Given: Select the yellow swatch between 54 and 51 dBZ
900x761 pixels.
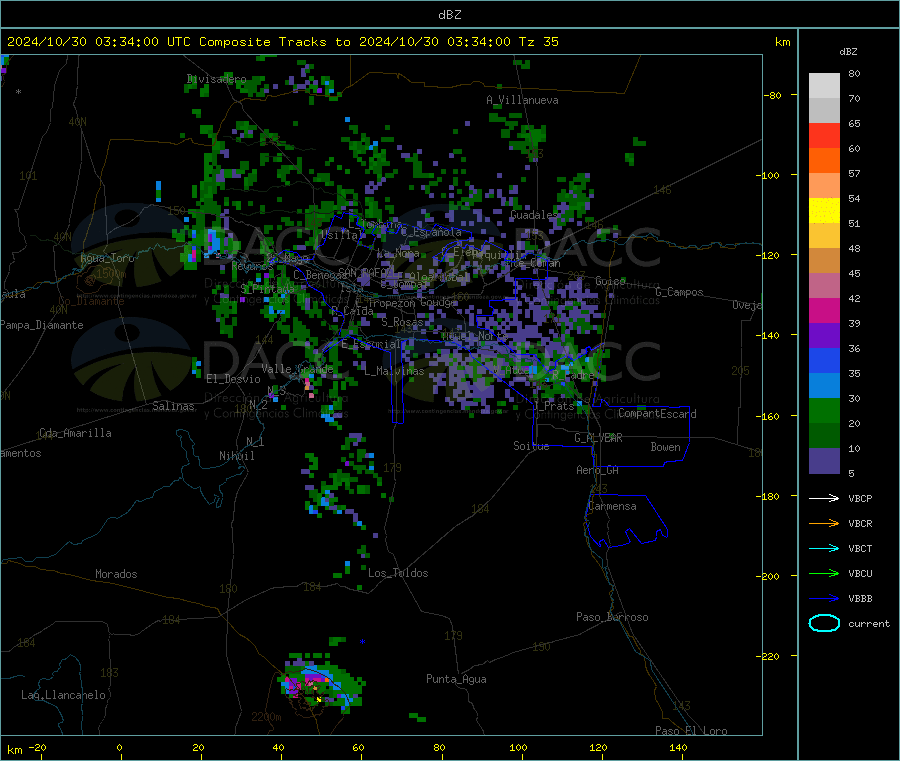Looking at the screenshot, I should pyautogui.click(x=824, y=211).
